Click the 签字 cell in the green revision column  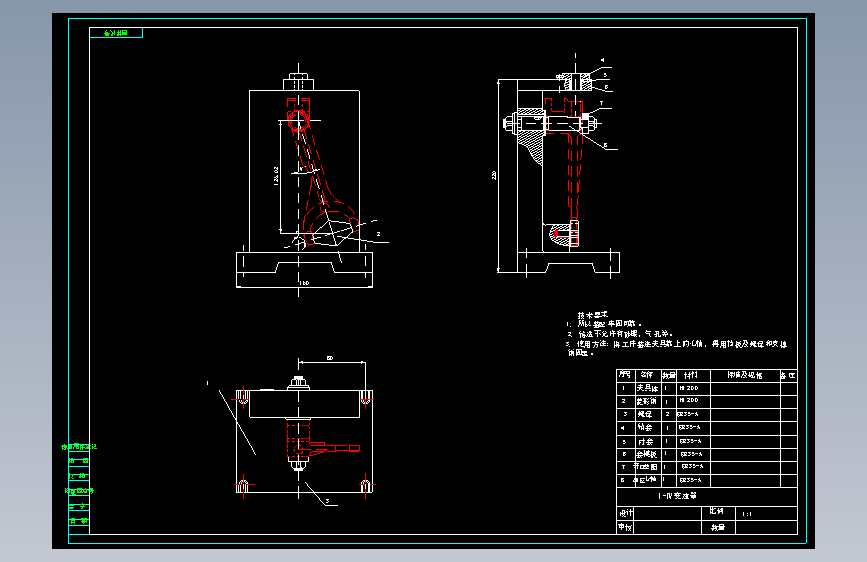(79, 506)
